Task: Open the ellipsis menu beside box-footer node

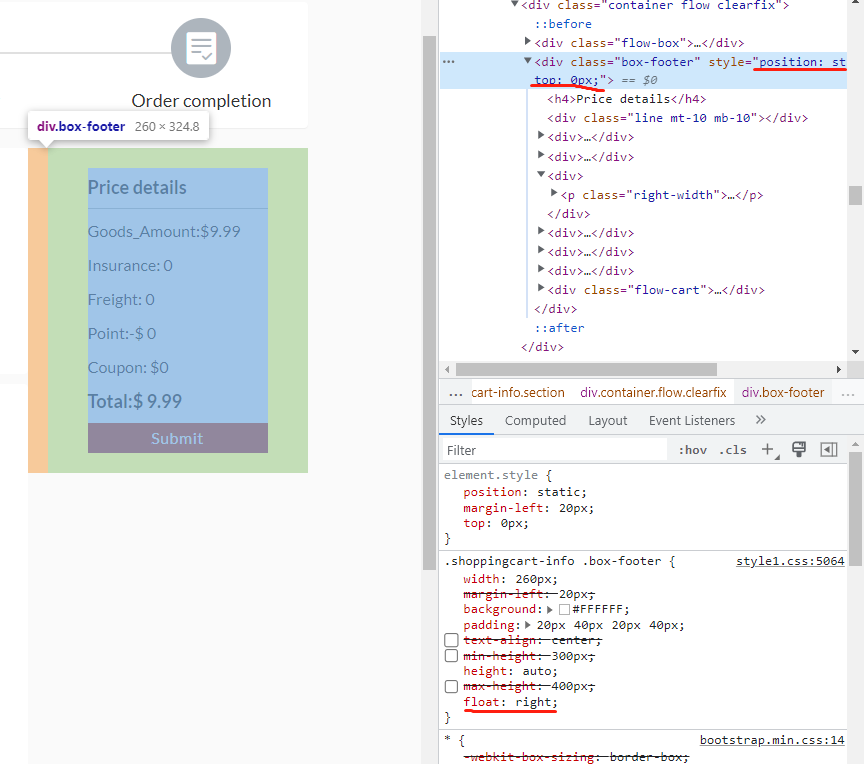Action: pyautogui.click(x=449, y=61)
